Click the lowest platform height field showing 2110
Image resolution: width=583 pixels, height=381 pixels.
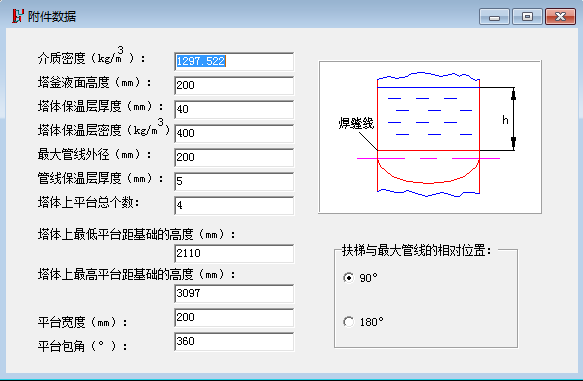(x=234, y=254)
